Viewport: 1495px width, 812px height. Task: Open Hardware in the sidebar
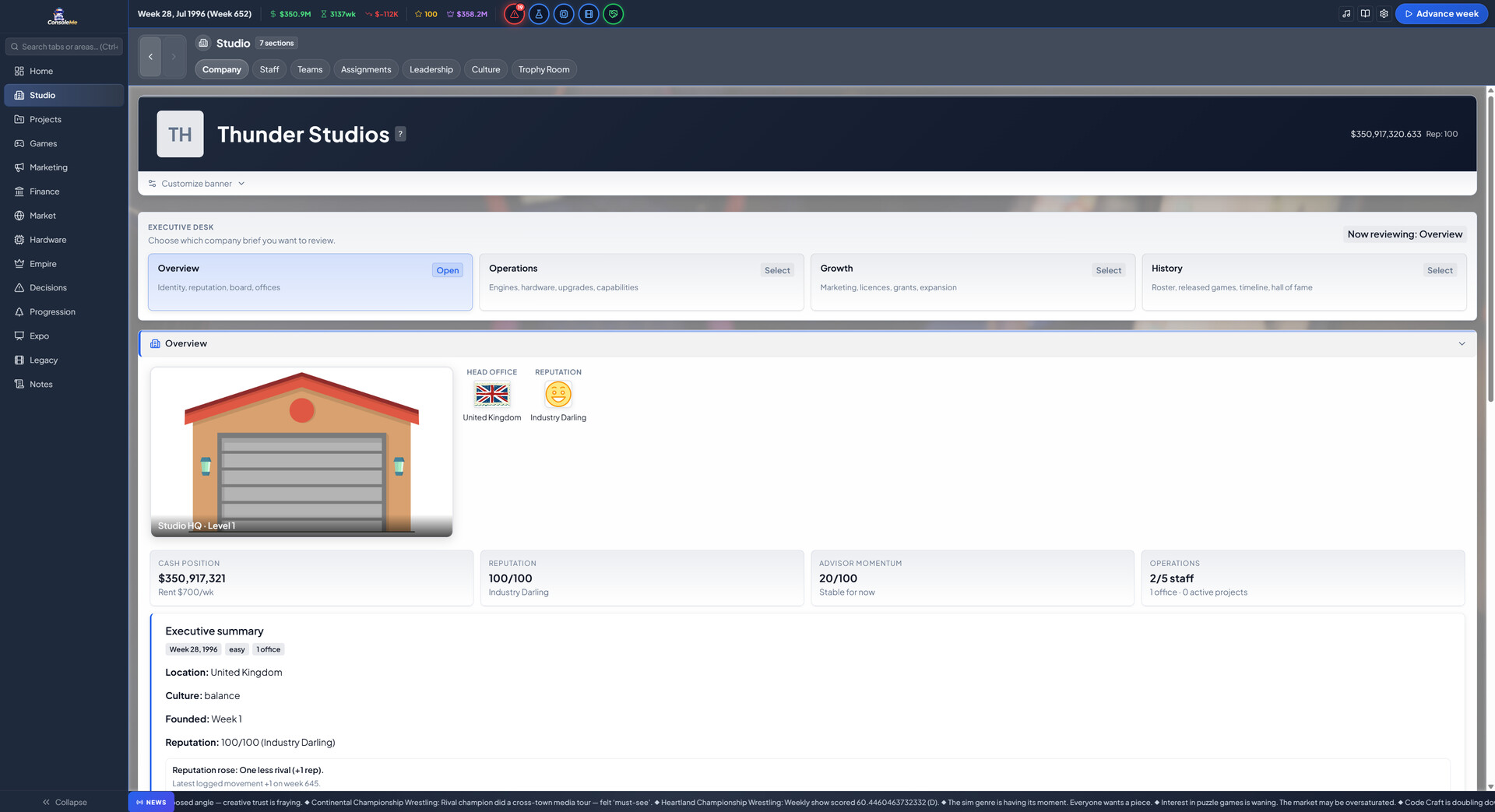coord(64,240)
